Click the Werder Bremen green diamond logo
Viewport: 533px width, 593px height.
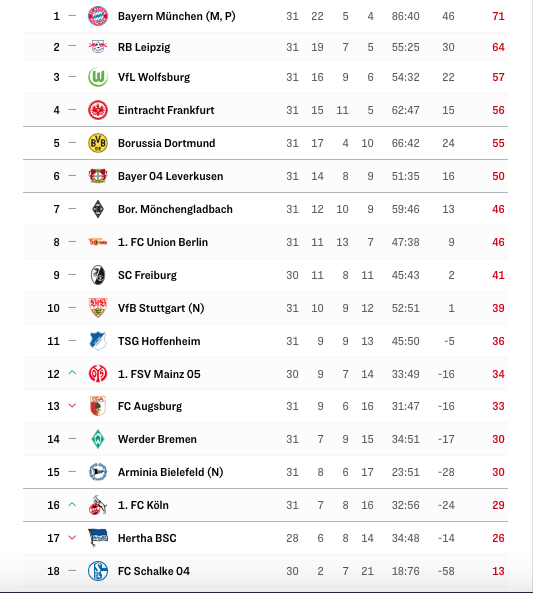[98, 439]
